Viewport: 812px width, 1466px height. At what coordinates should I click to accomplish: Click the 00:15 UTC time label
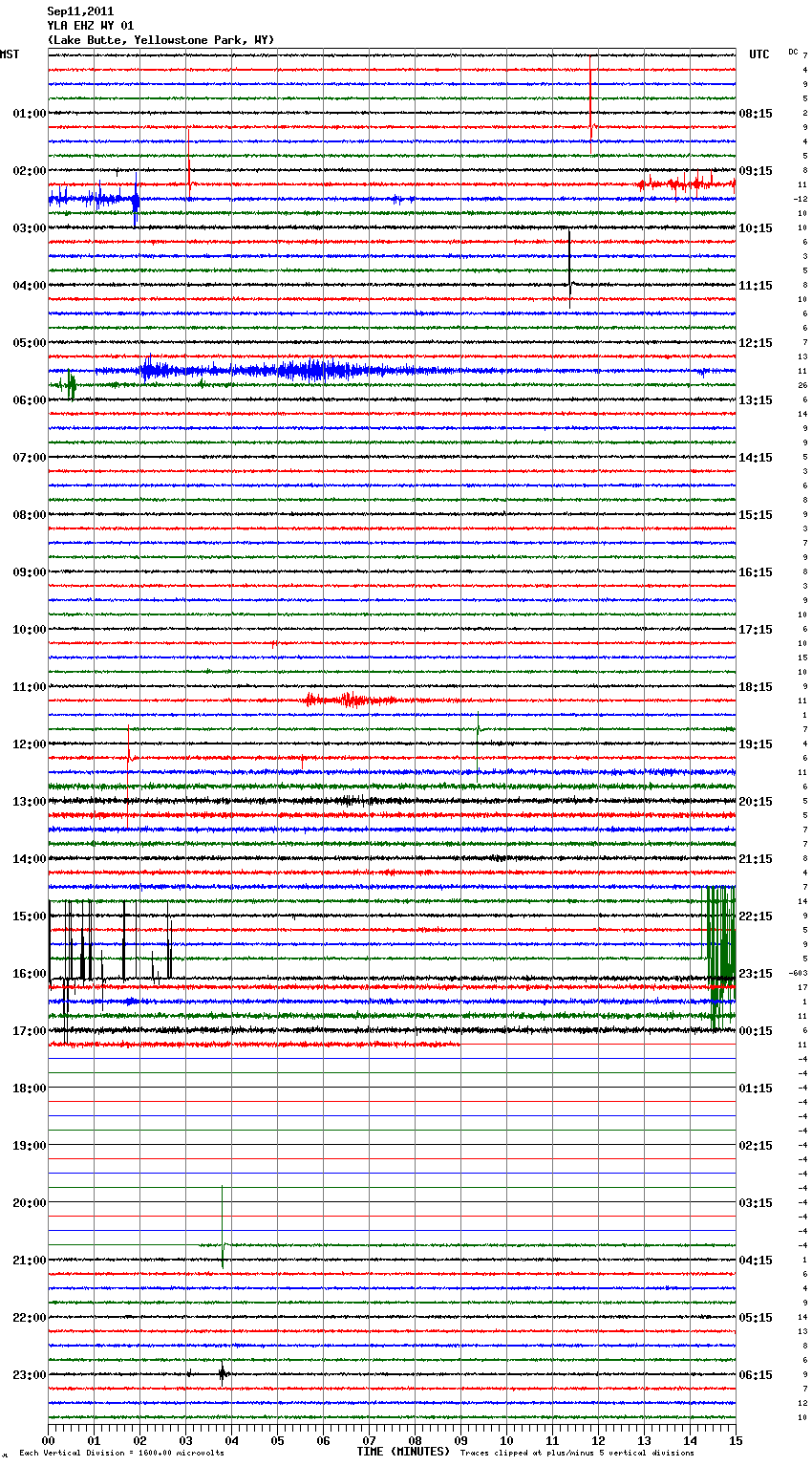(756, 1031)
